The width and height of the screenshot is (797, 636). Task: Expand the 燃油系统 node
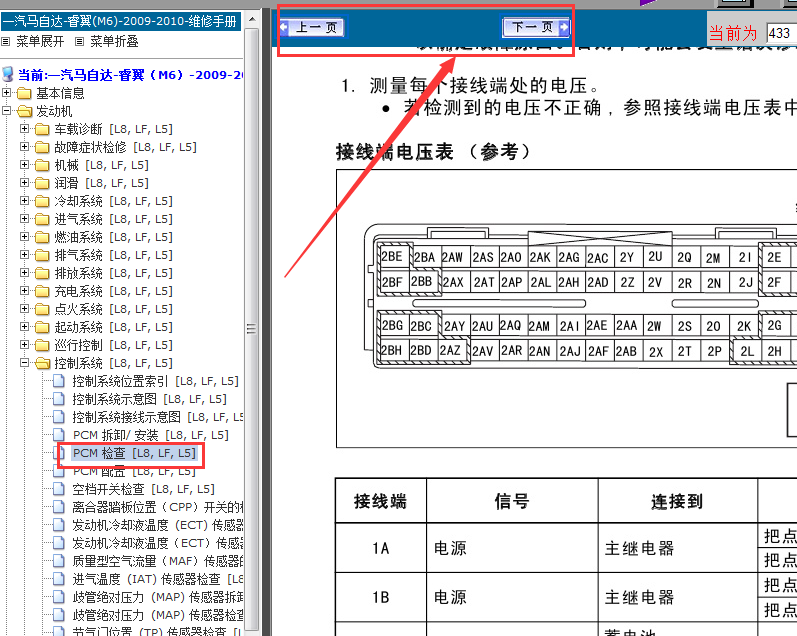coord(24,236)
